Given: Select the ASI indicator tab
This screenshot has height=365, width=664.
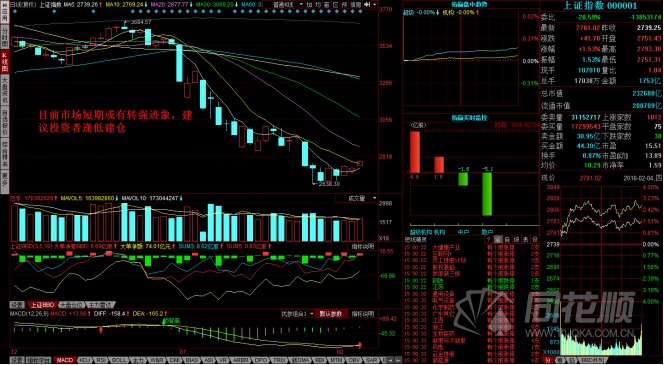Looking at the screenshot, I should click(x=208, y=360).
